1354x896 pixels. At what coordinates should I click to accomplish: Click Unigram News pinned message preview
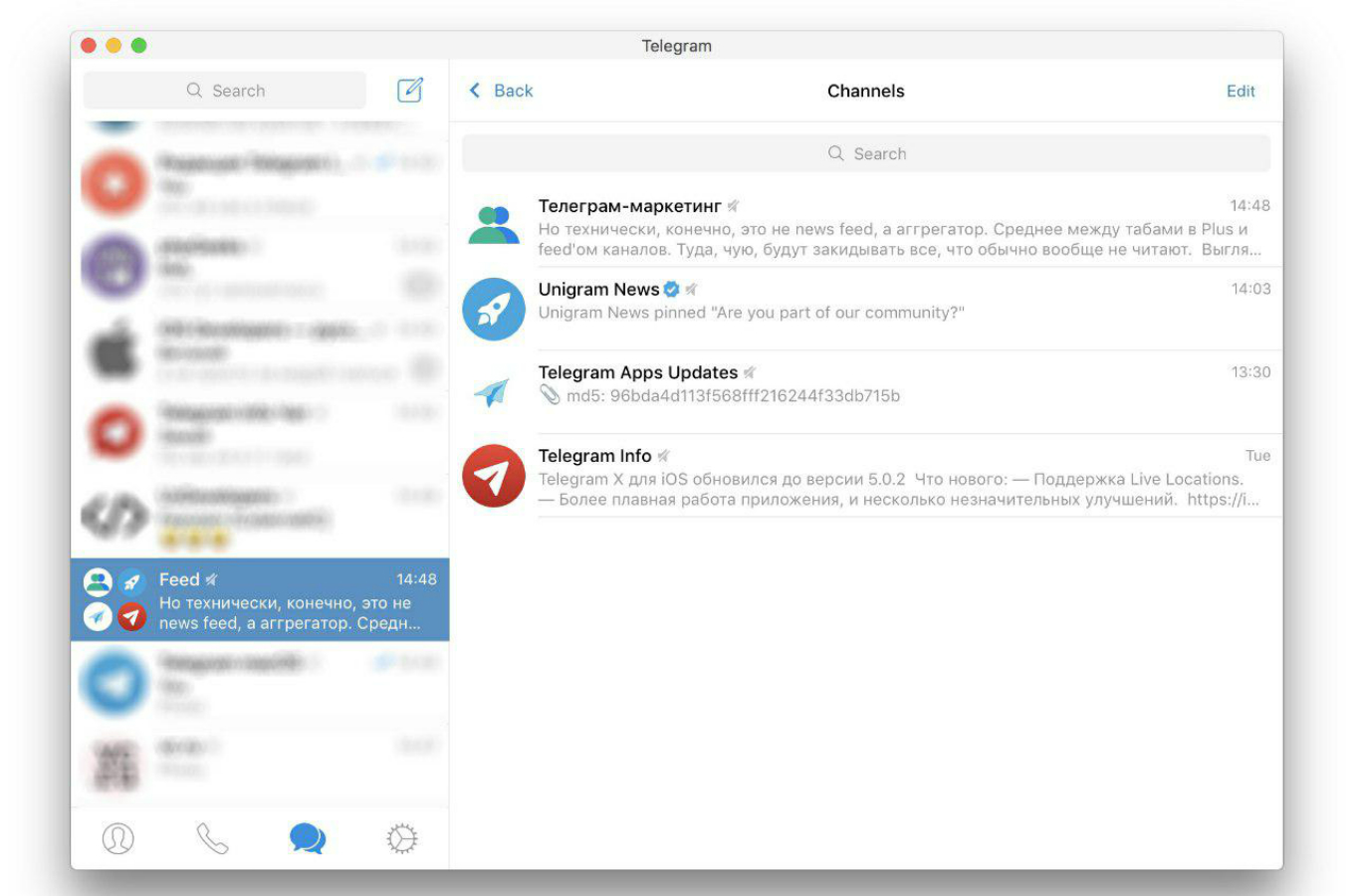[x=752, y=313]
